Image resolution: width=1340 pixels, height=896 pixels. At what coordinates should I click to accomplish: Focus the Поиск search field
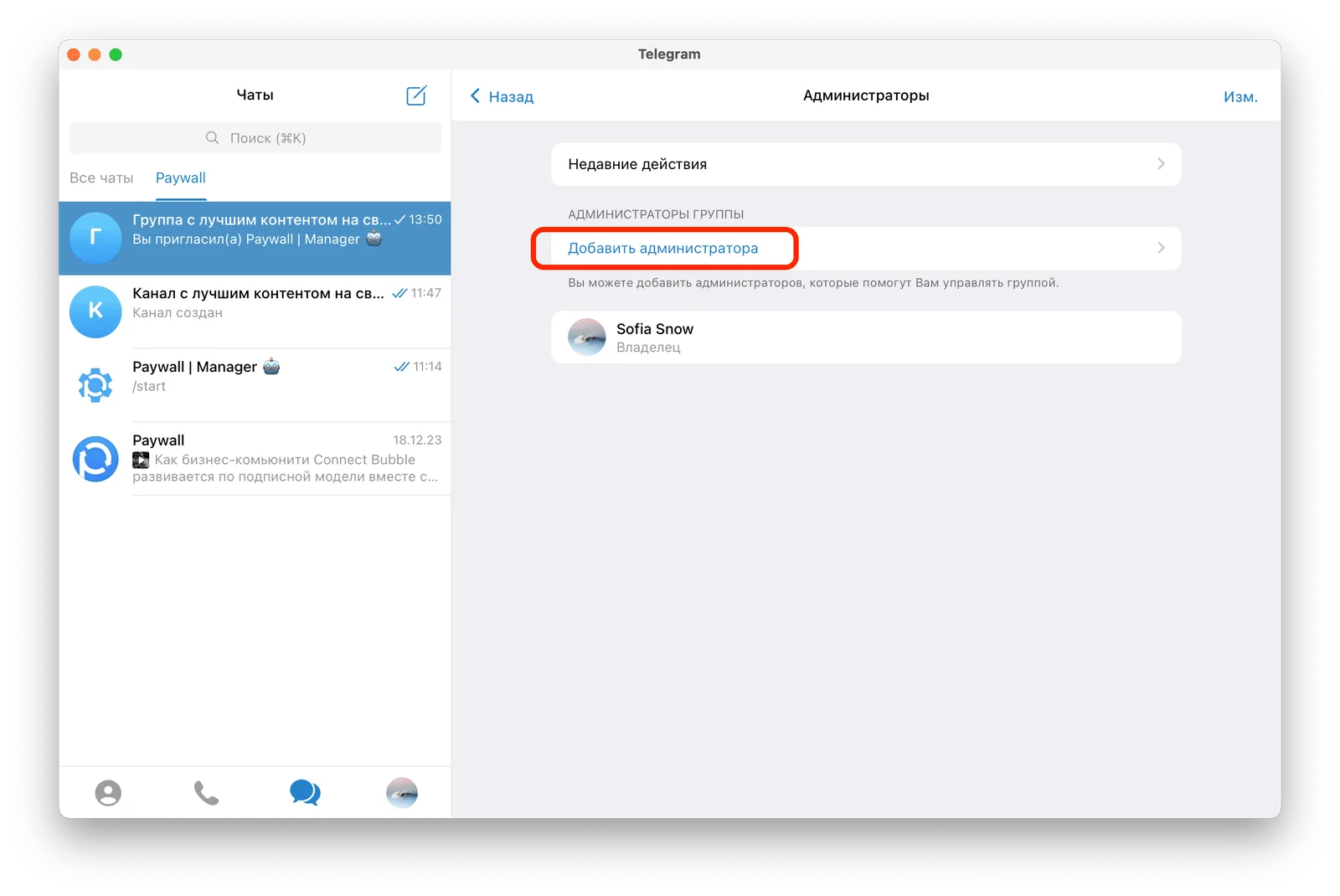click(255, 138)
